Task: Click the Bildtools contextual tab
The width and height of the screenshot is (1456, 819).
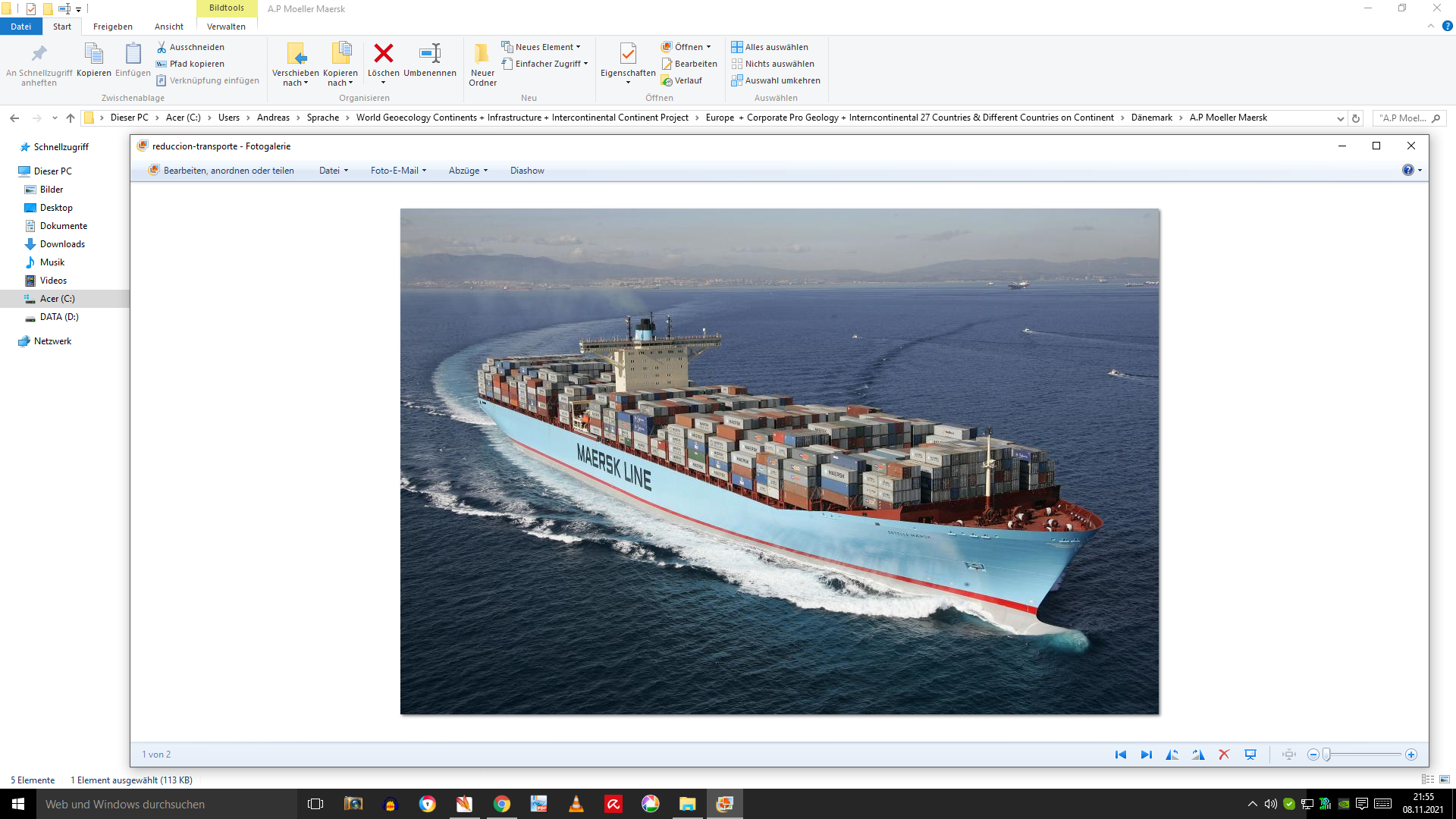Action: click(x=227, y=8)
